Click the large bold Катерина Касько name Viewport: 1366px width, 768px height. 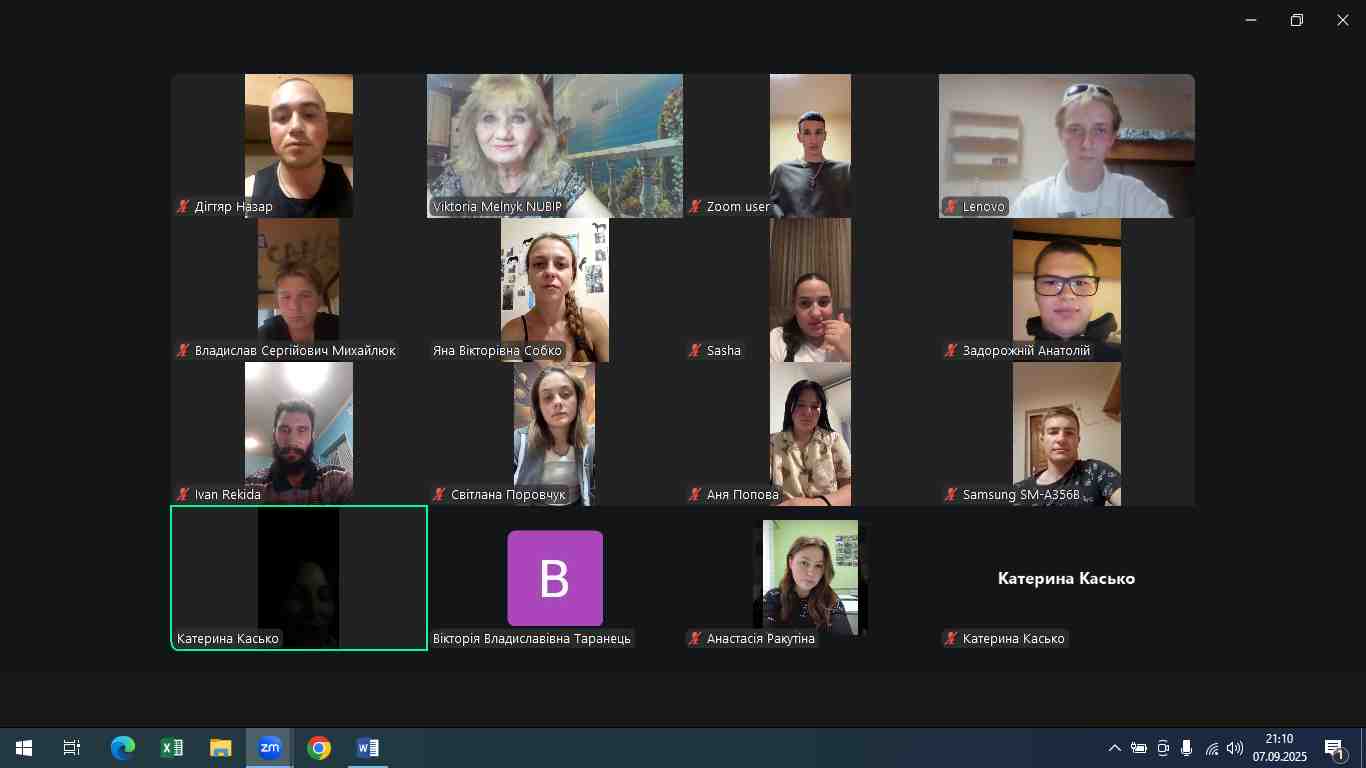click(1067, 578)
